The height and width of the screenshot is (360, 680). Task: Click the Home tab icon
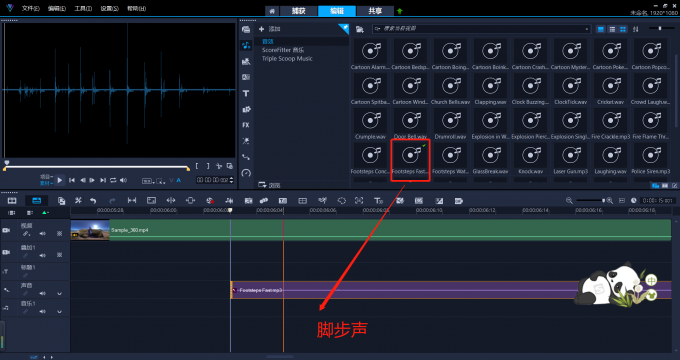pos(272,11)
